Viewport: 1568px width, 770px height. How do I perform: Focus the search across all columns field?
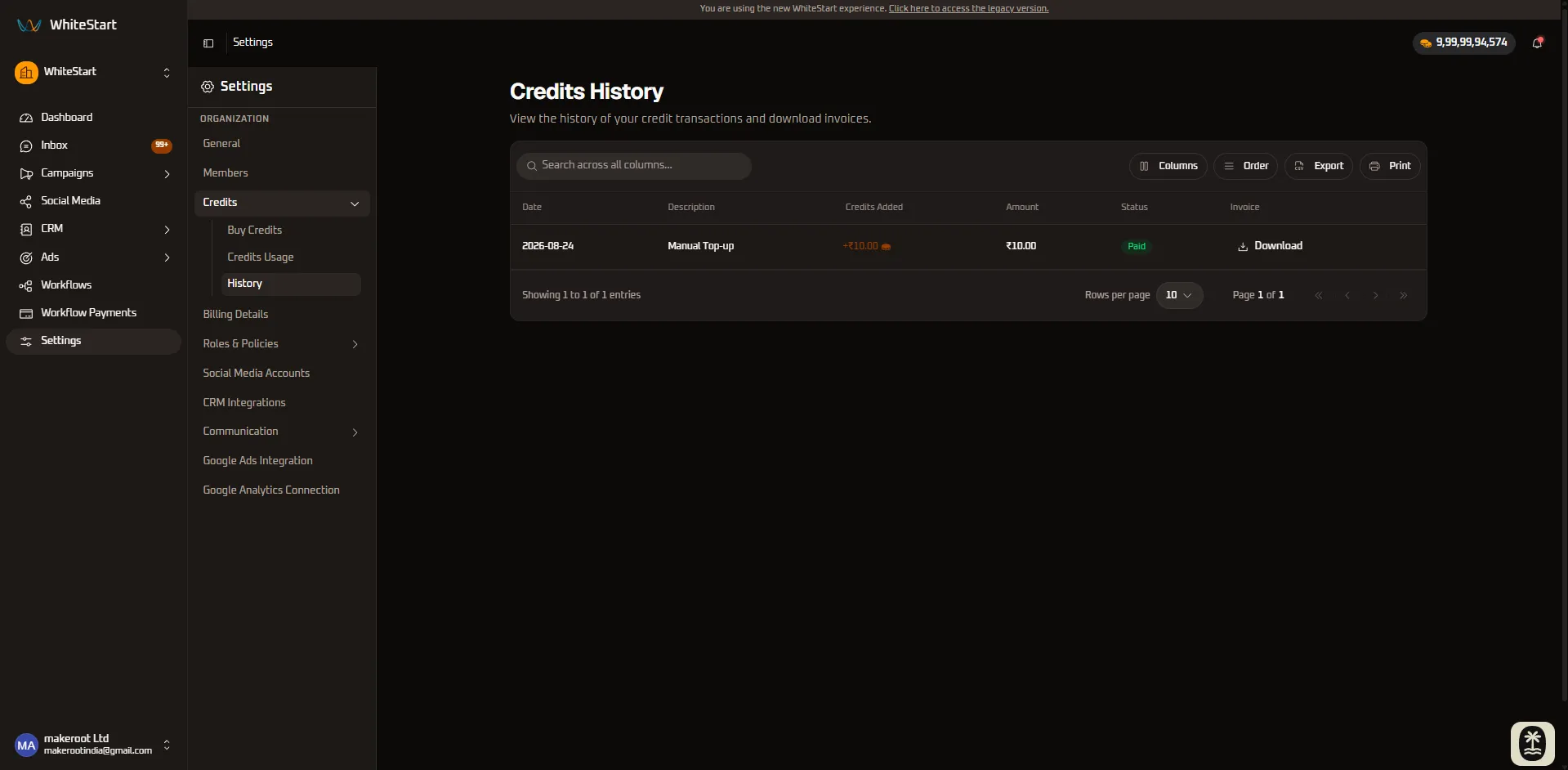[634, 166]
